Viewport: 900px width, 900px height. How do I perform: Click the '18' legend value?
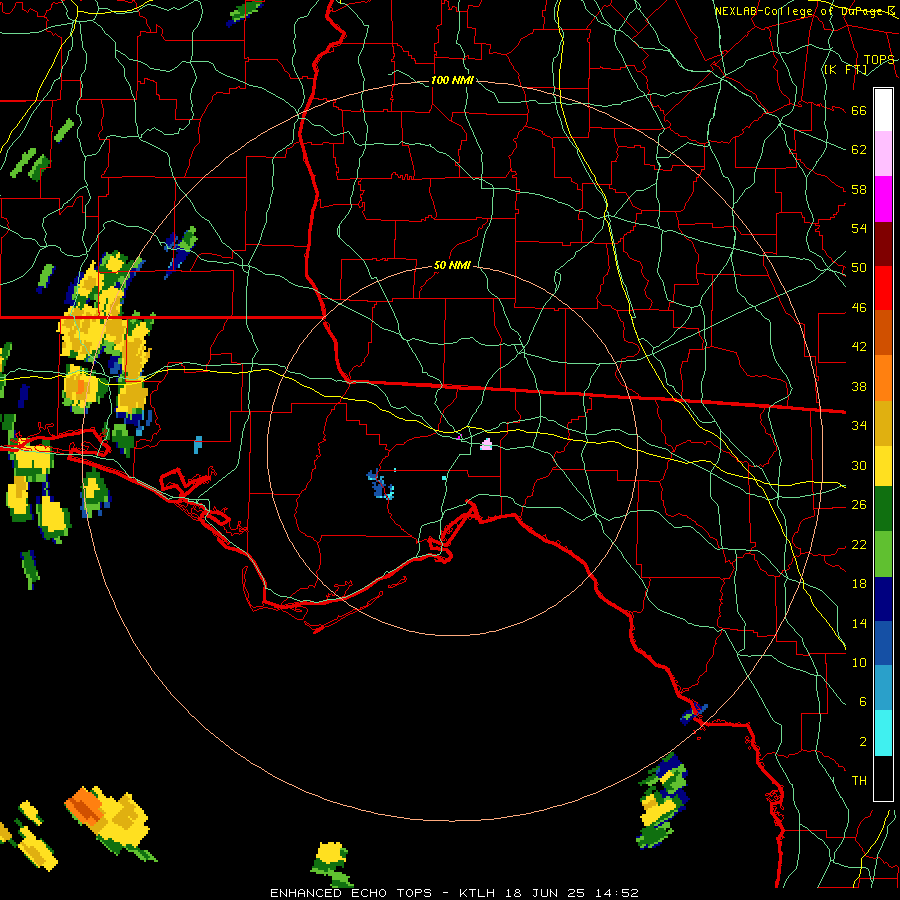point(859,584)
